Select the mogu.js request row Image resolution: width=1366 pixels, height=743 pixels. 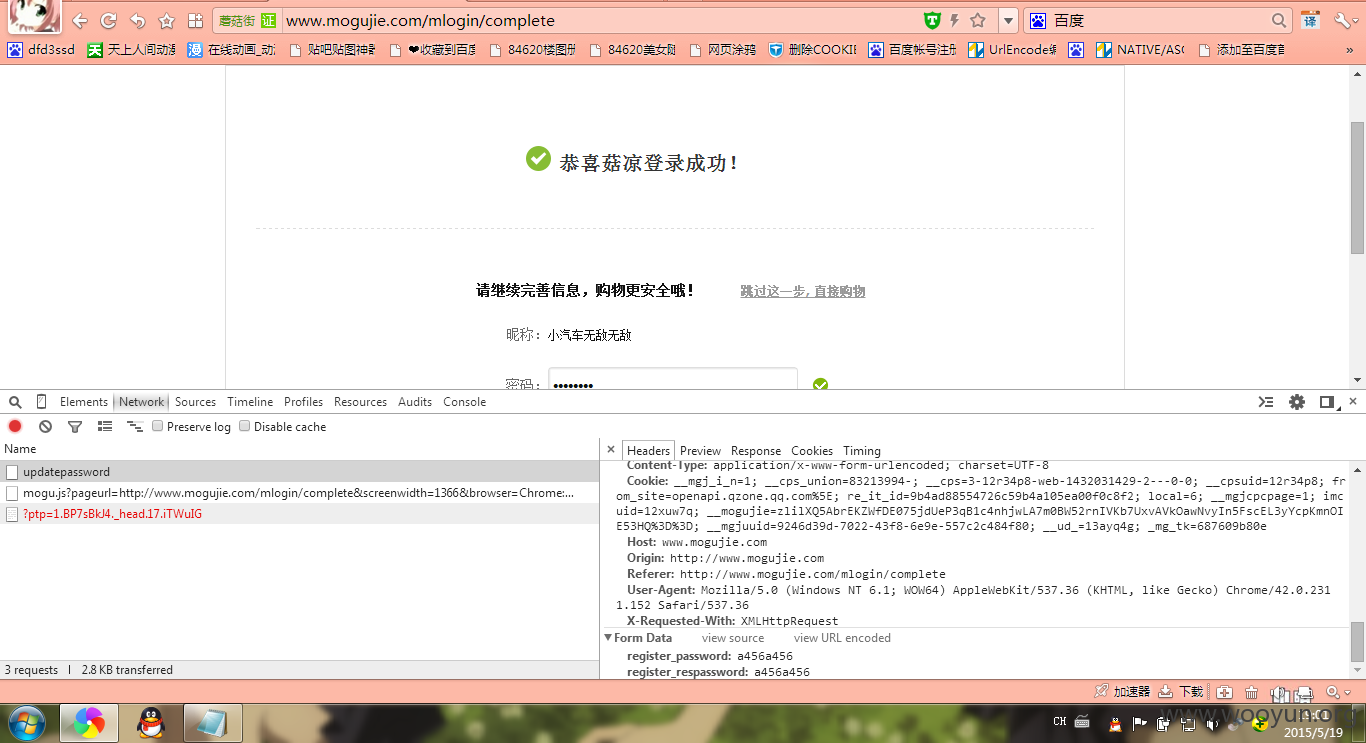300,493
